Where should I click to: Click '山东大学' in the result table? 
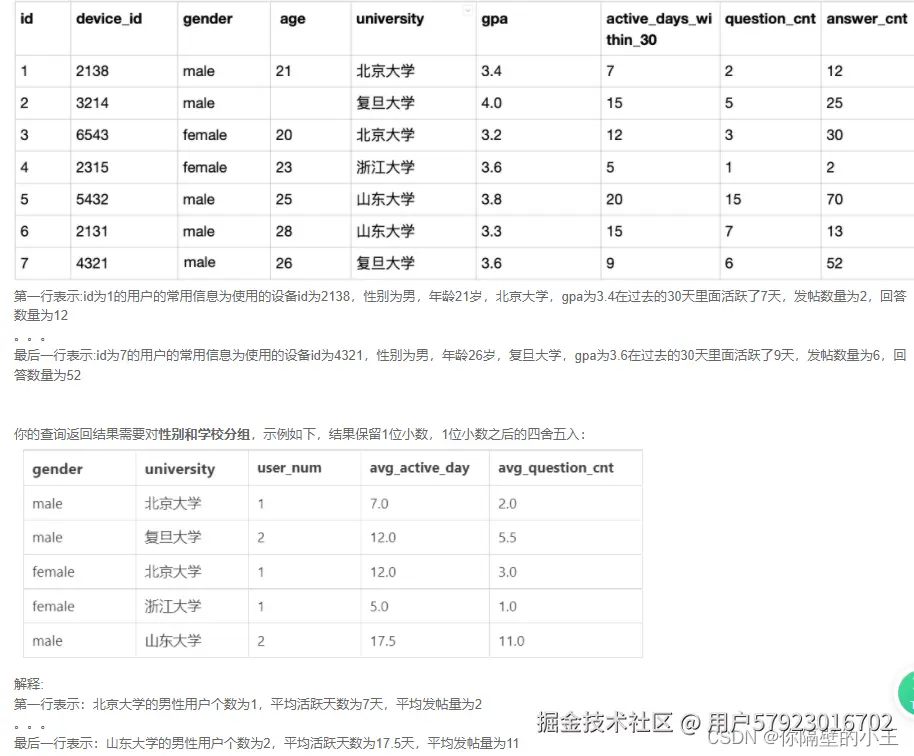[173, 641]
